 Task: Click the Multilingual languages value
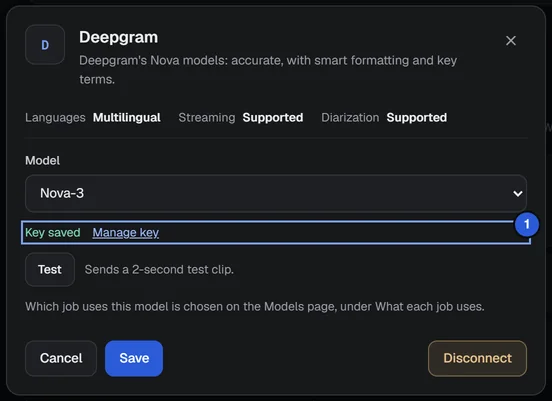[127, 117]
